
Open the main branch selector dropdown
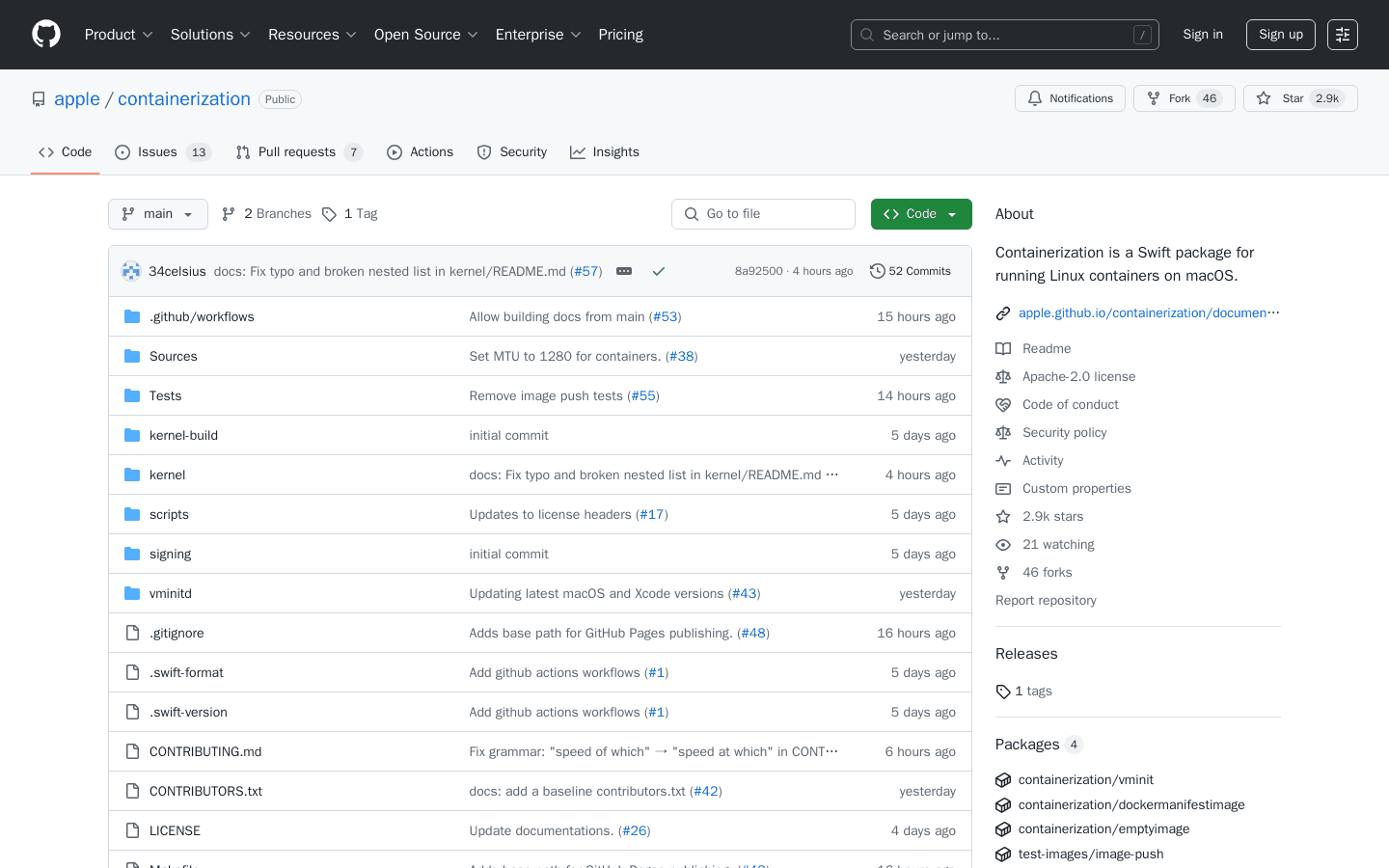coord(157,213)
